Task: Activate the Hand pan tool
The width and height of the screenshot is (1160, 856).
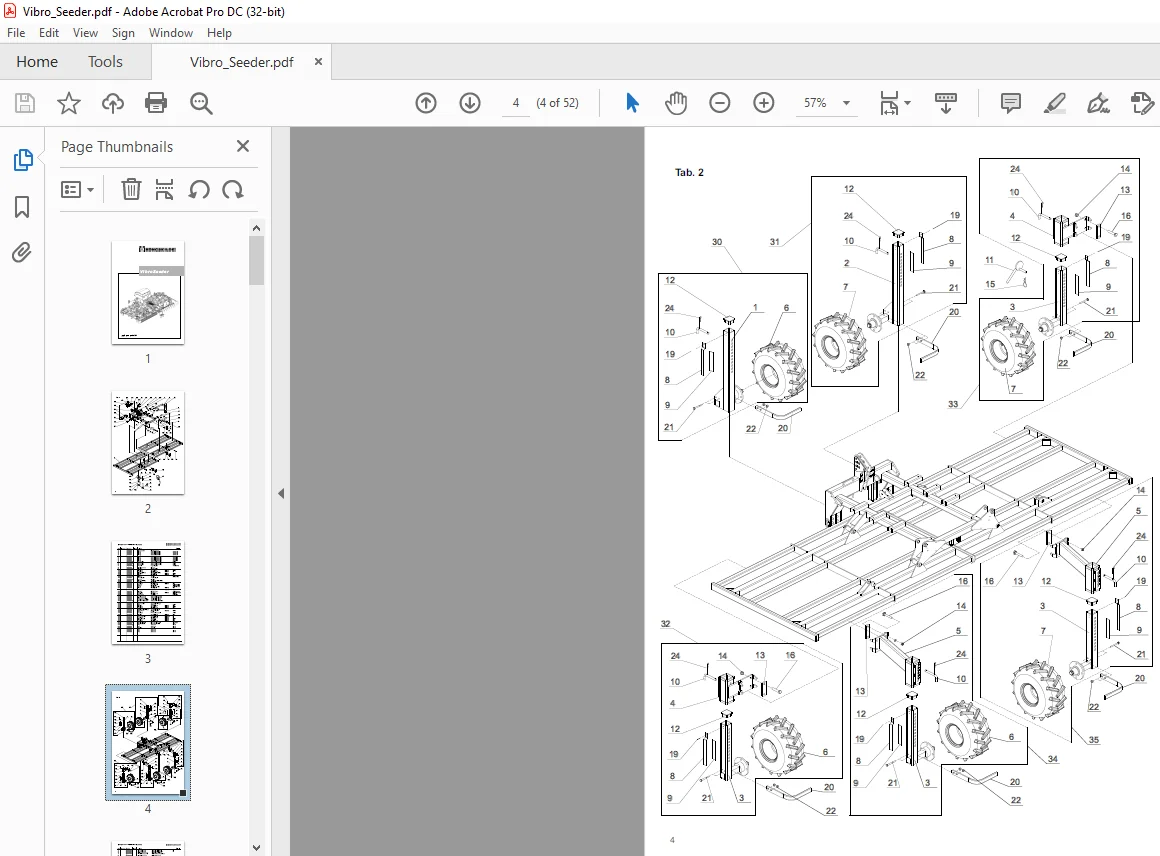Action: coord(675,103)
